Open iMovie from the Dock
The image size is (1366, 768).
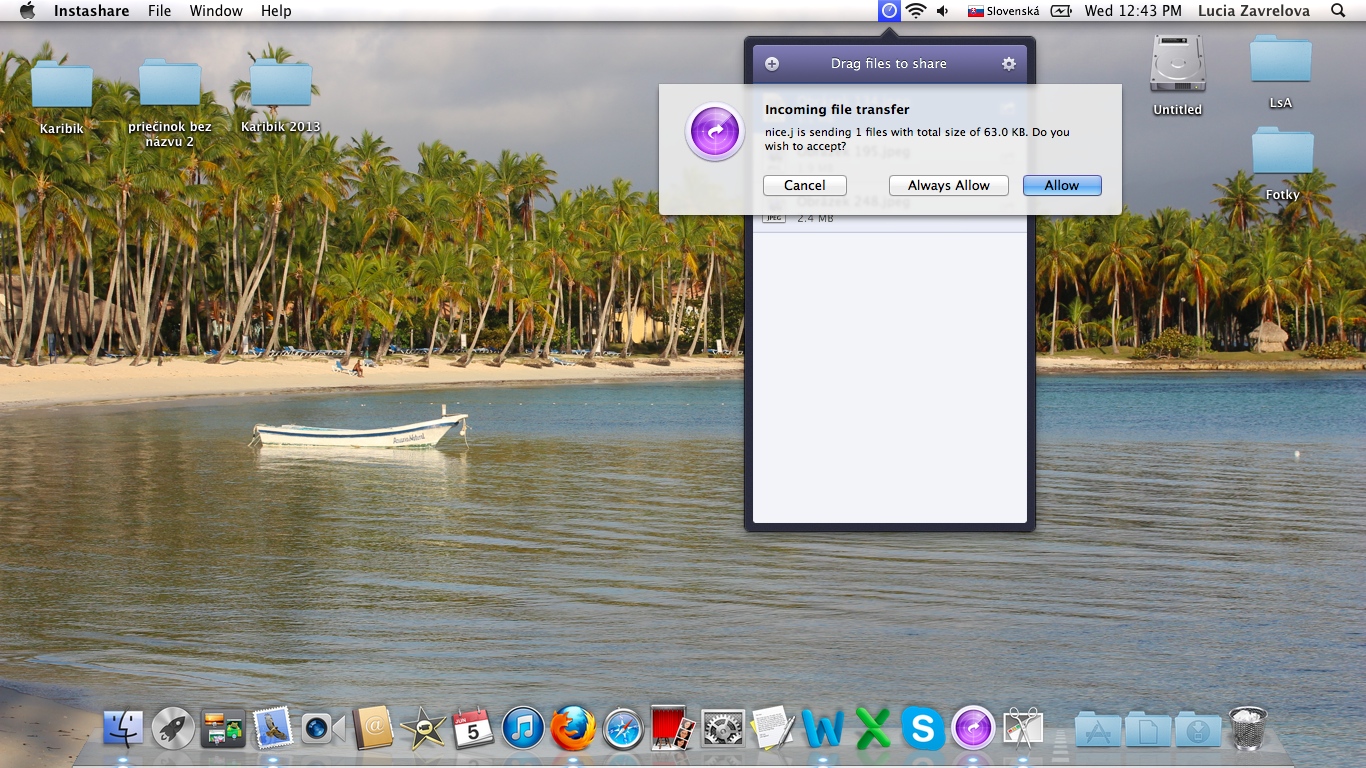point(422,728)
